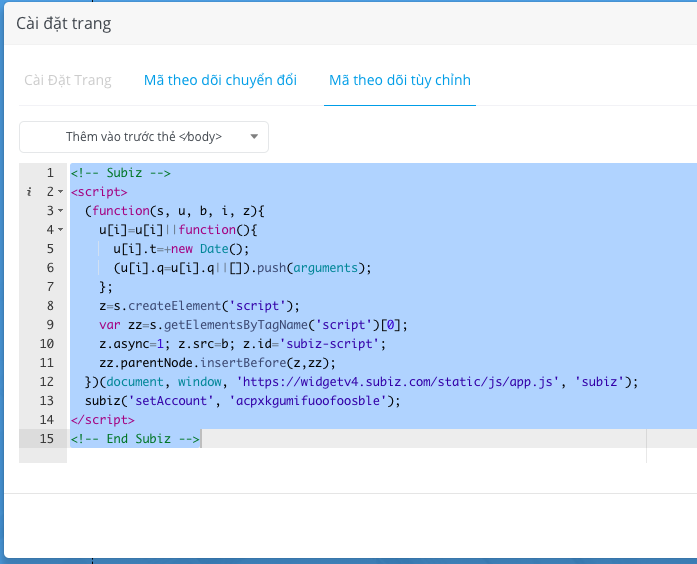Open the 'Thêm vào trước thẻ </body>' dropdown
The height and width of the screenshot is (564, 697).
[x=144, y=137]
